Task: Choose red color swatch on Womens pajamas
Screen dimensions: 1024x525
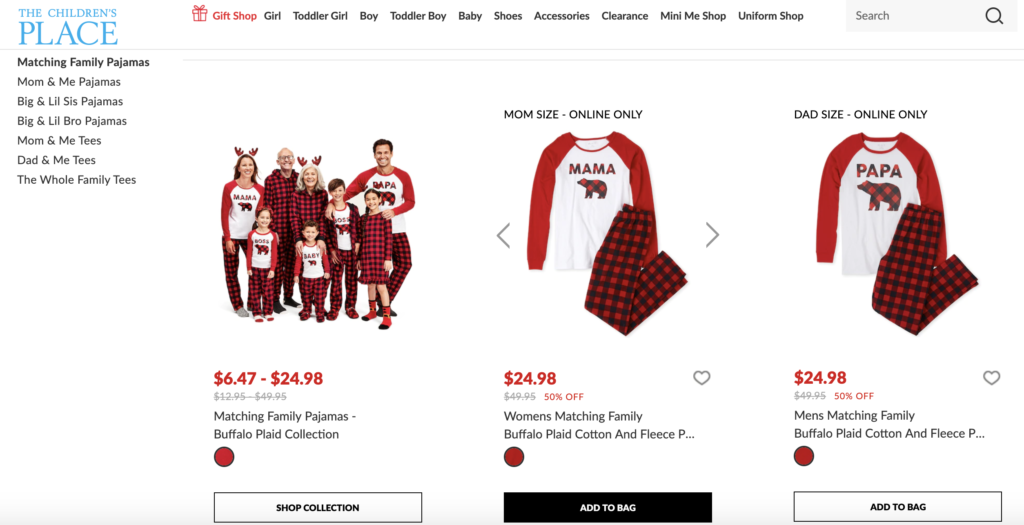Action: (x=514, y=457)
